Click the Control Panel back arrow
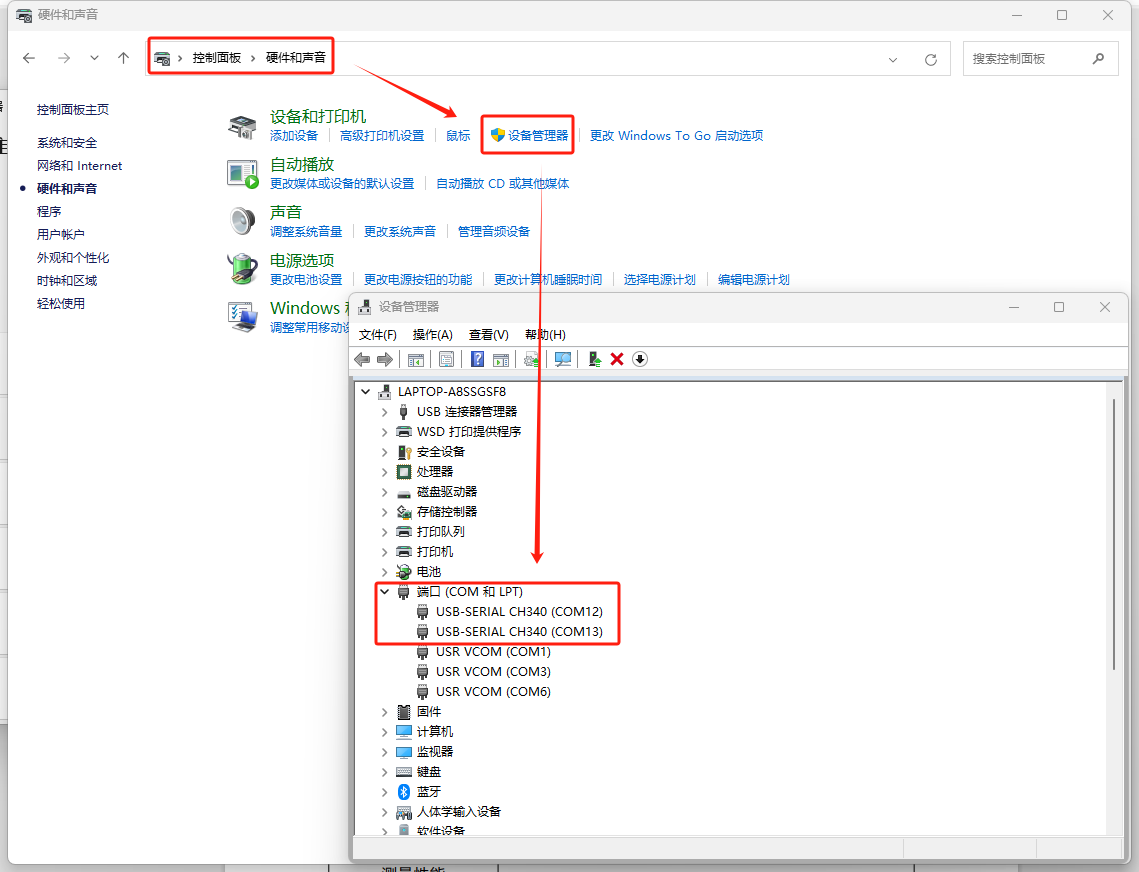Viewport: 1139px width, 872px height. click(x=29, y=58)
